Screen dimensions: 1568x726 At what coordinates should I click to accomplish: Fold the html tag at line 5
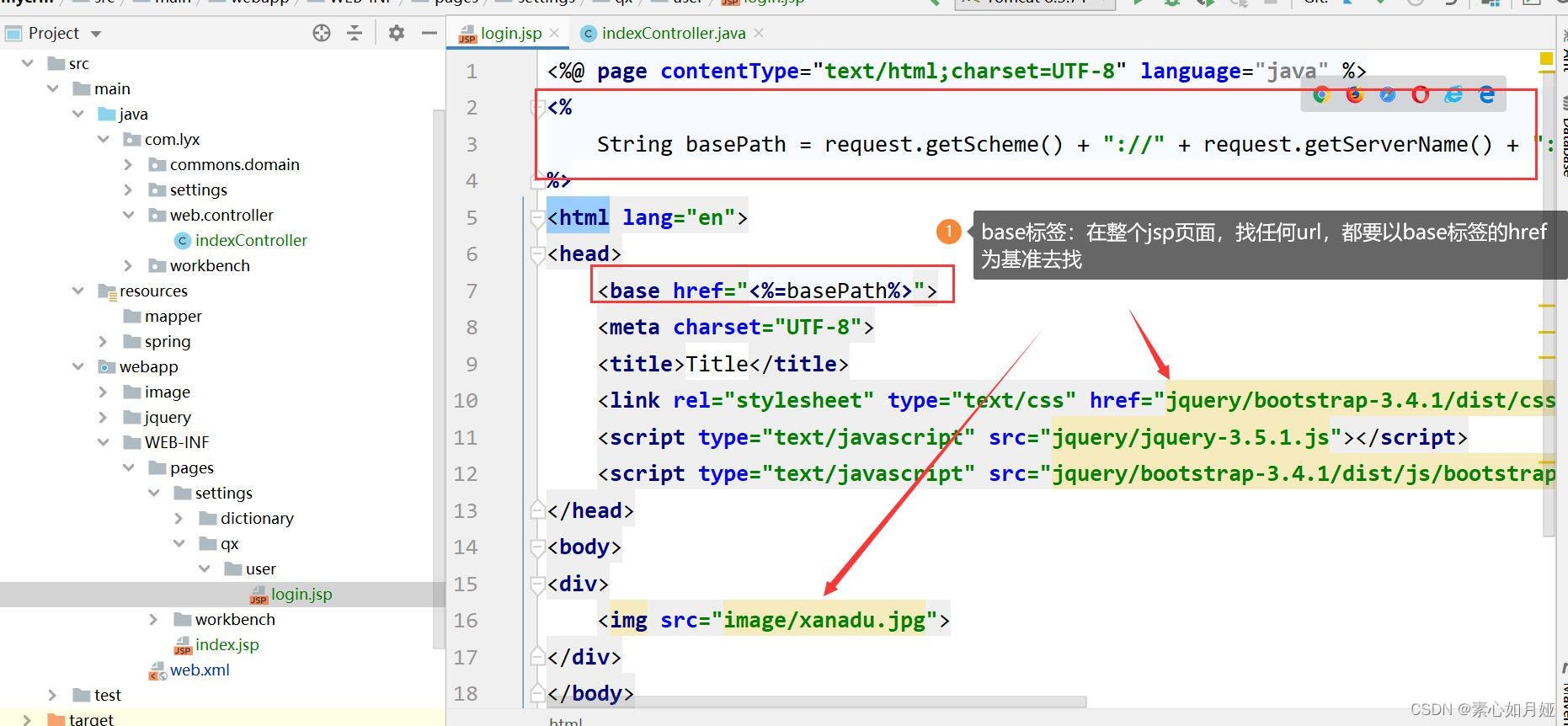537,217
